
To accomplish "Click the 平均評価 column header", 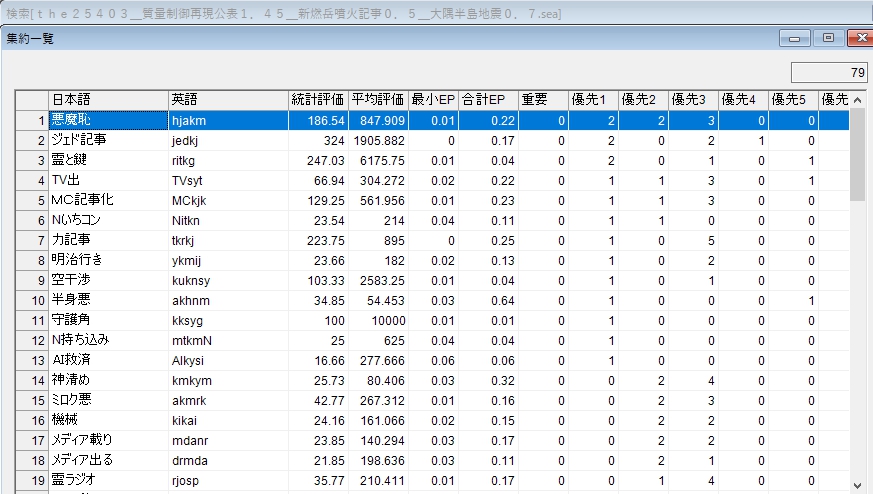I will pos(378,99).
